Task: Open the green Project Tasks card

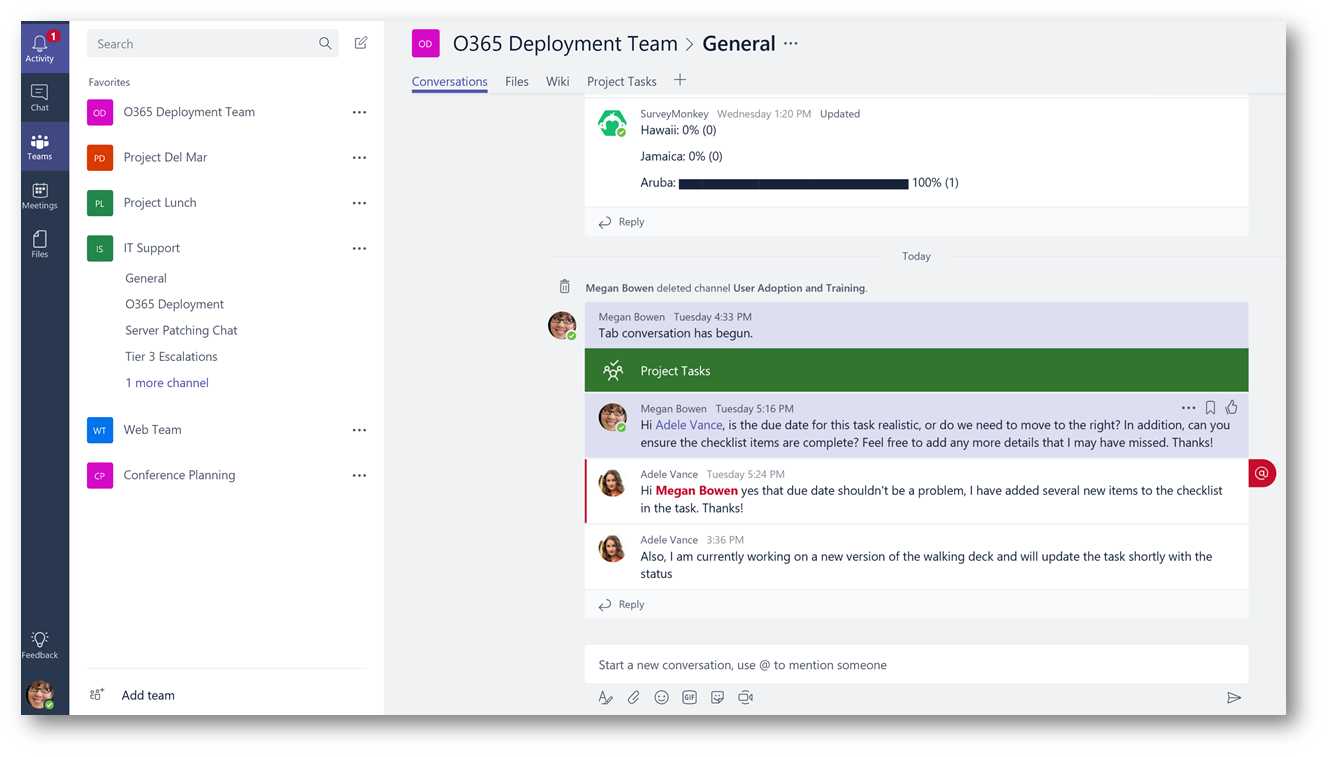Action: point(916,371)
